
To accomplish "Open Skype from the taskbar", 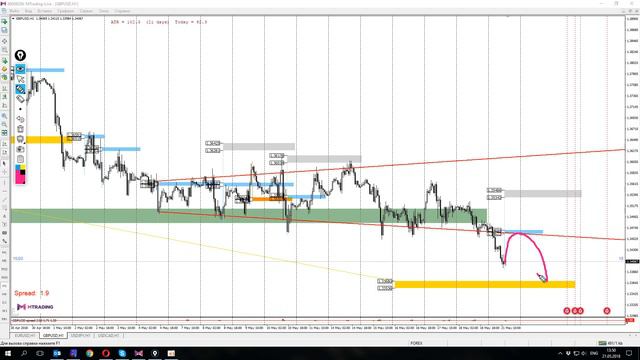I will (x=122, y=353).
